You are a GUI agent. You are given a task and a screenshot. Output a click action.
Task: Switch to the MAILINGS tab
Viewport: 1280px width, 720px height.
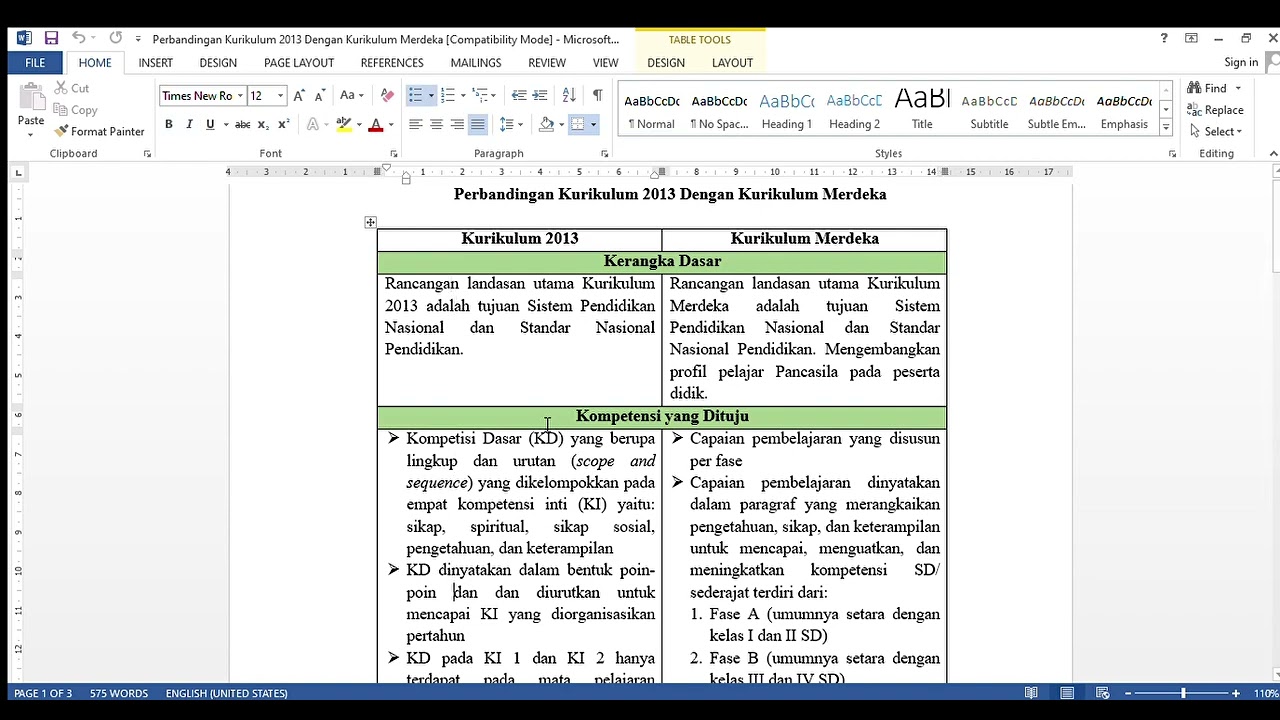point(476,62)
